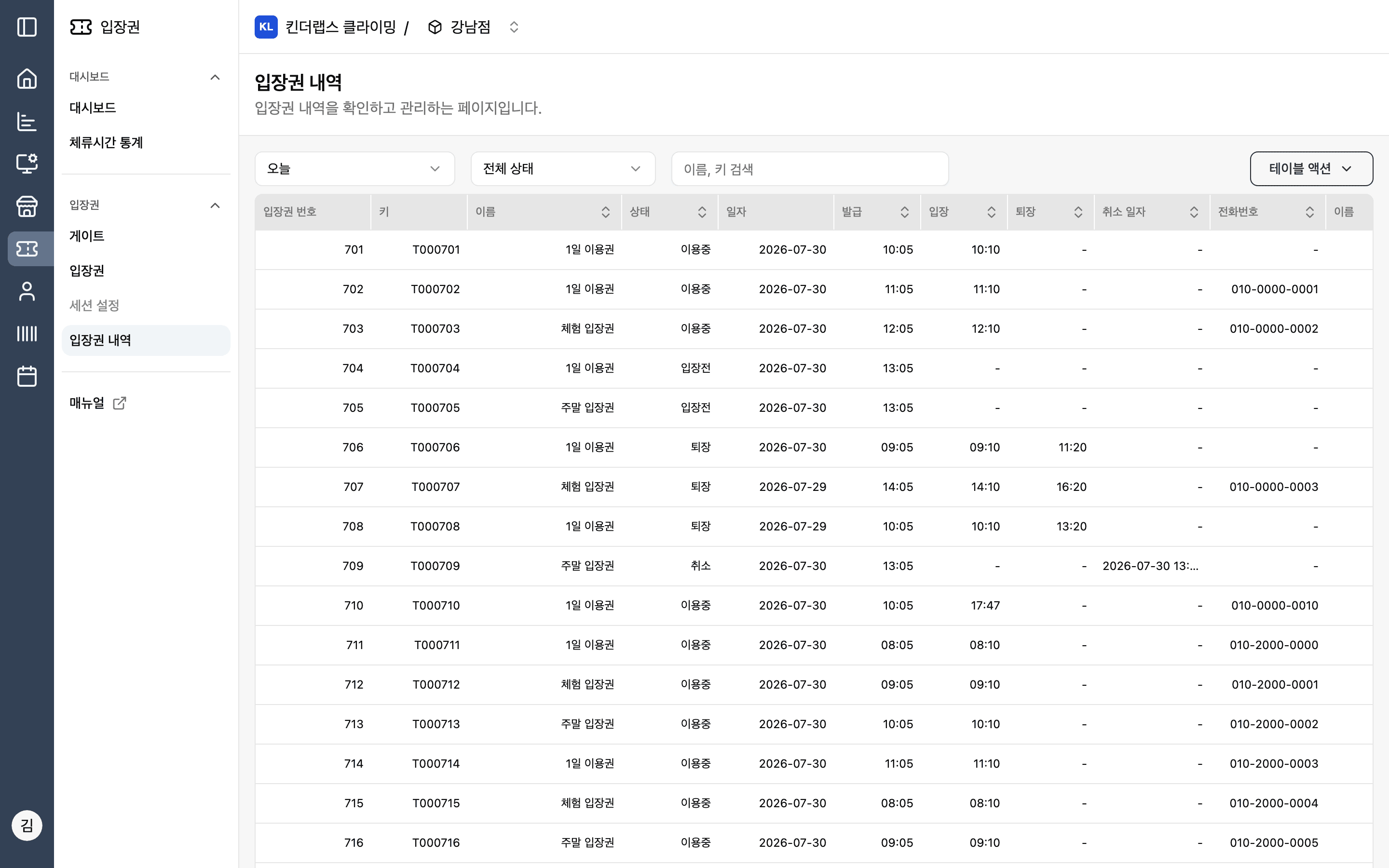Sort by 취소 일자 column arrows
Screen dimensions: 1389x868
point(1194,212)
